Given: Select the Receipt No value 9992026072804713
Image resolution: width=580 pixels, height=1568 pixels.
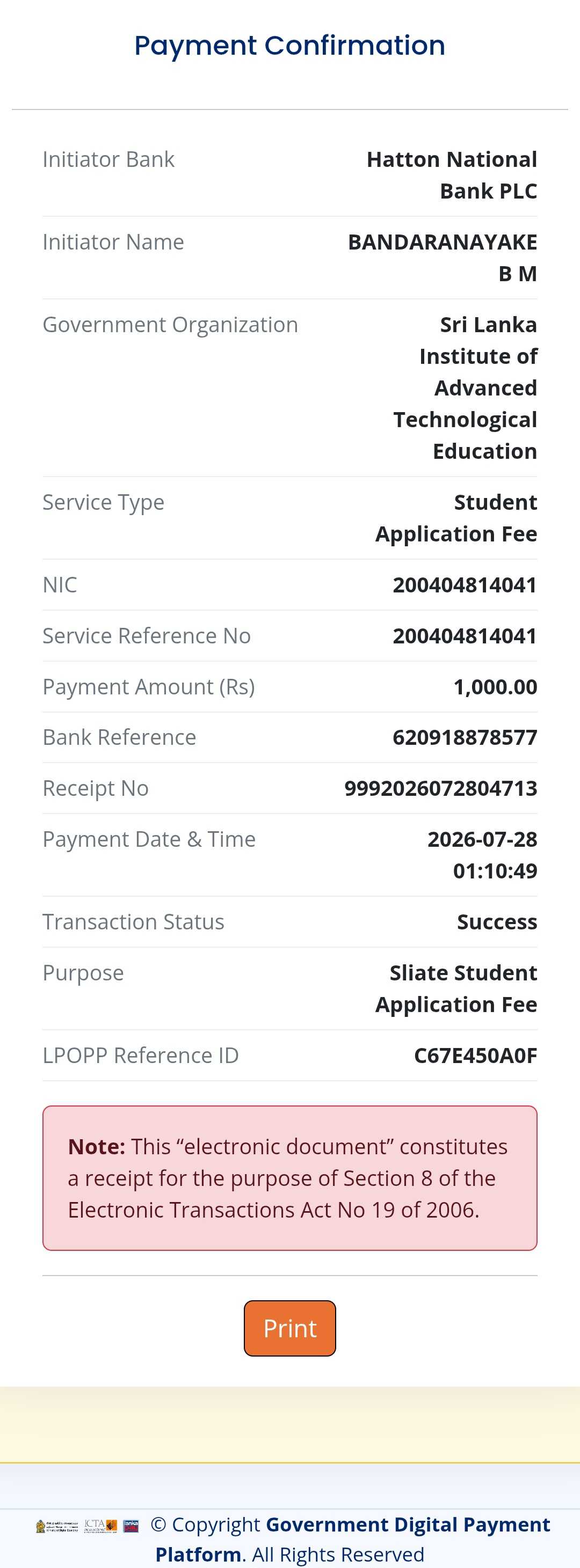Looking at the screenshot, I should click(x=440, y=788).
